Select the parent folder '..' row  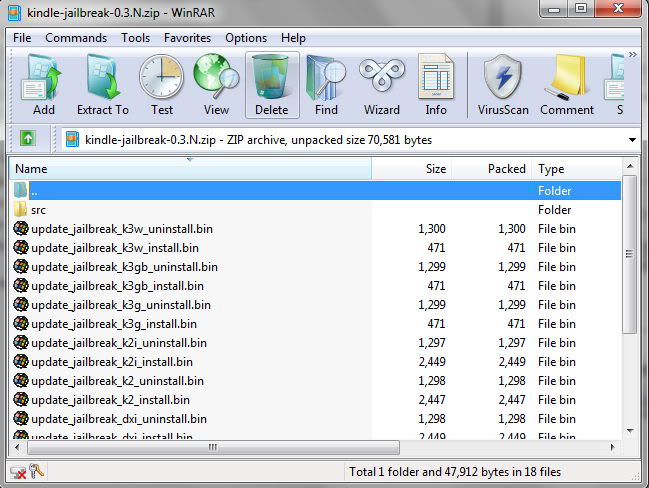pos(315,190)
